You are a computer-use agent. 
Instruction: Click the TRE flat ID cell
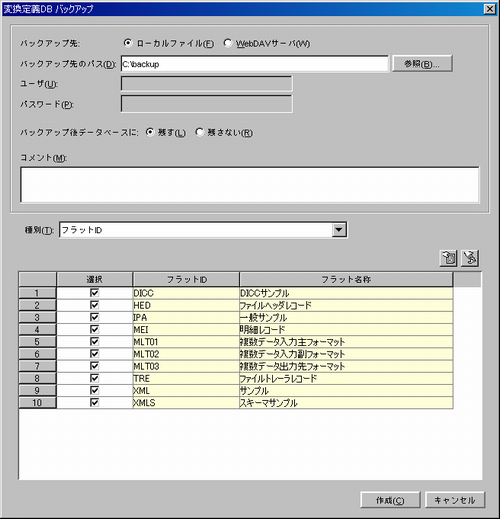click(186, 378)
